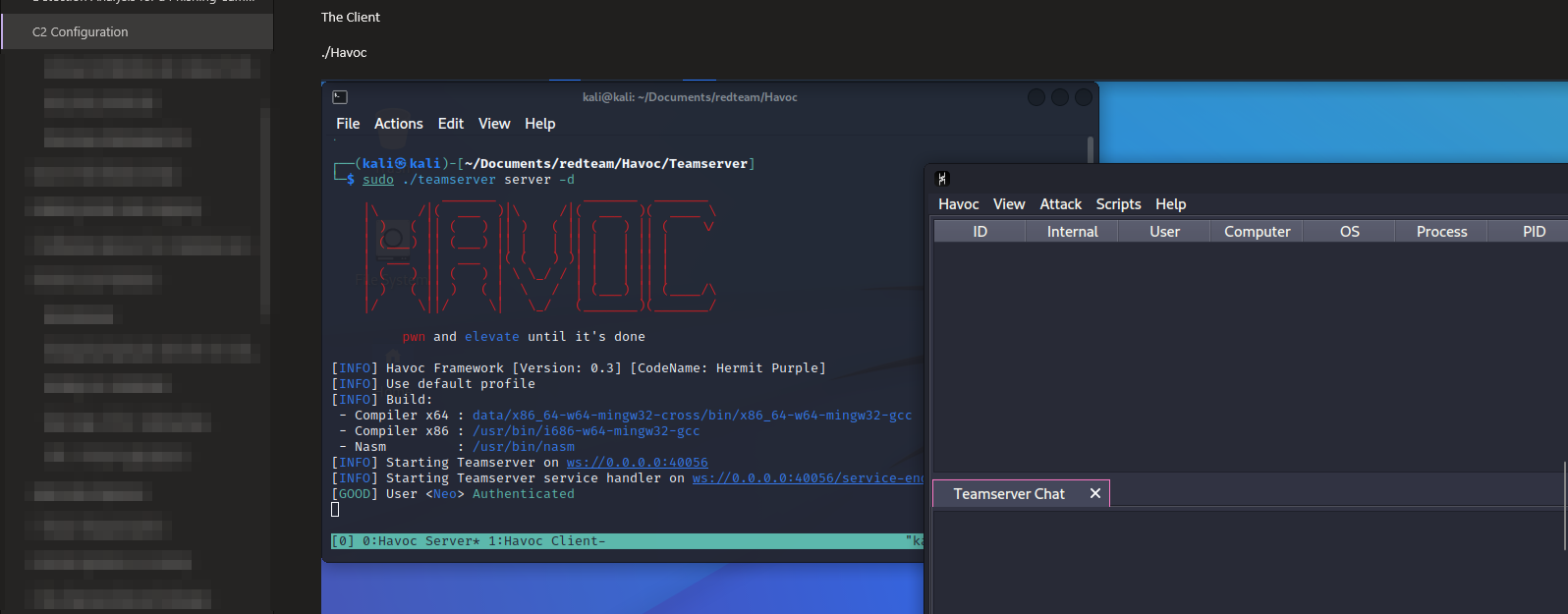This screenshot has width=1568, height=614.
Task: Open the Actions menu in the terminal window
Action: click(x=399, y=124)
